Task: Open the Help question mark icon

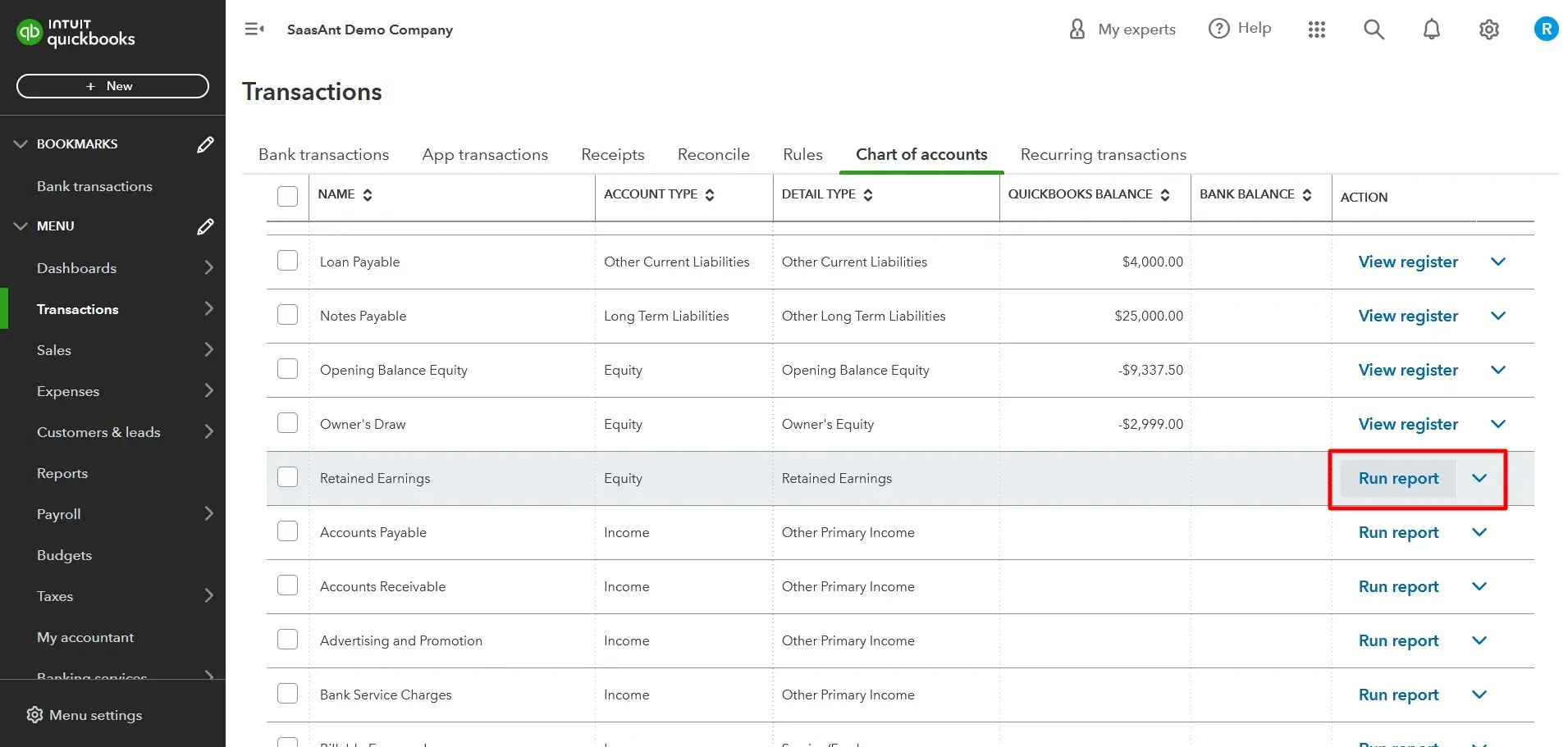Action: pos(1219,29)
